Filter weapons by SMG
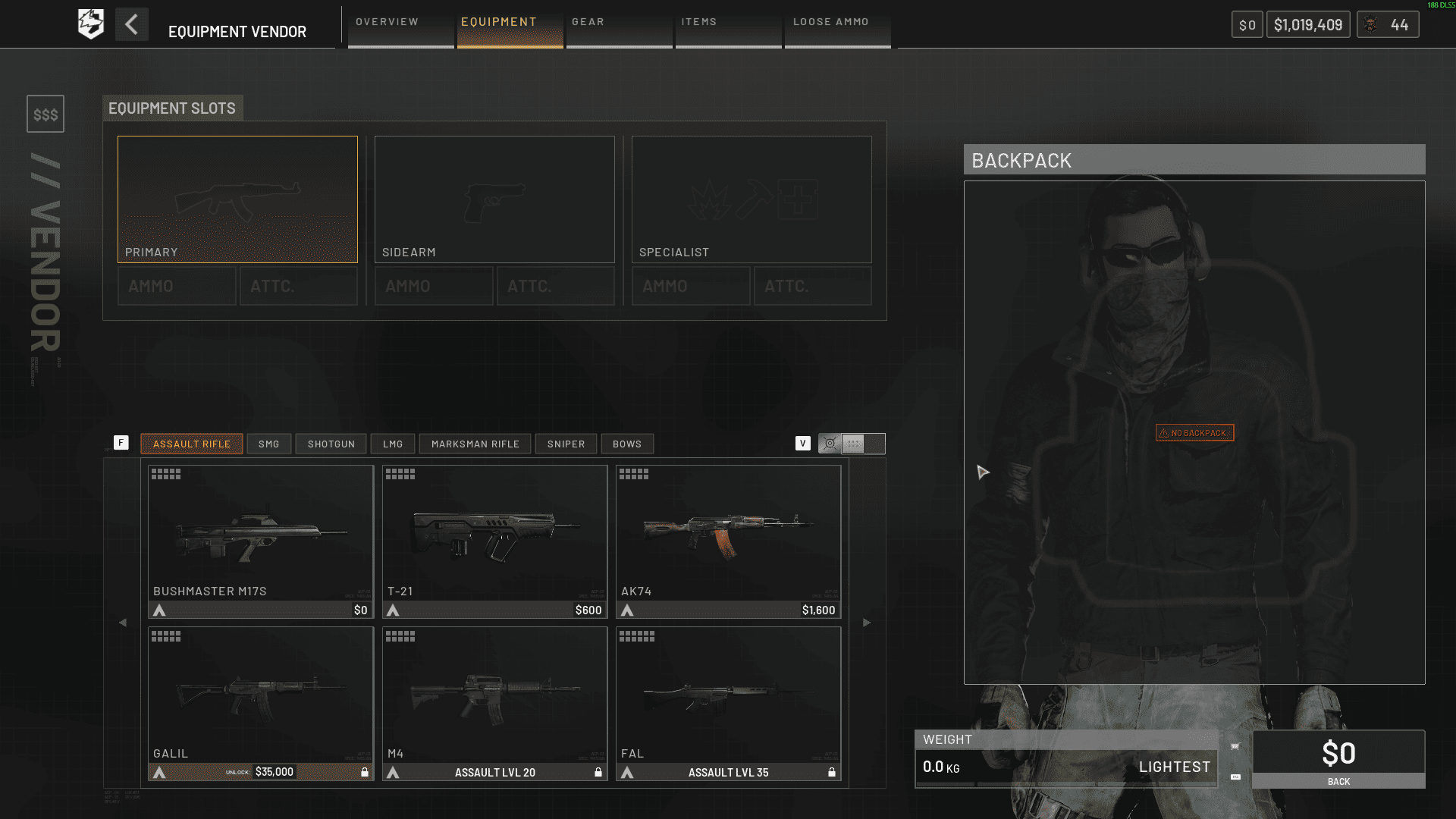Image resolution: width=1456 pixels, height=819 pixels. pos(269,444)
